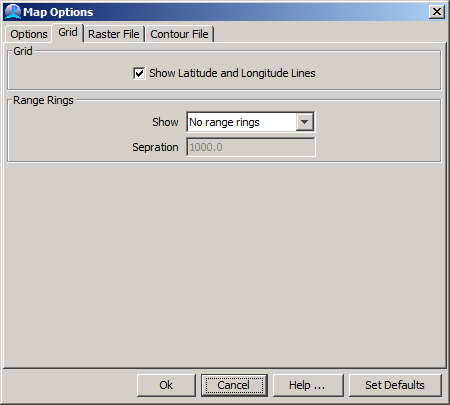Click the Map Options application icon in title bar
Screen dimensions: 450x405
tap(13, 12)
